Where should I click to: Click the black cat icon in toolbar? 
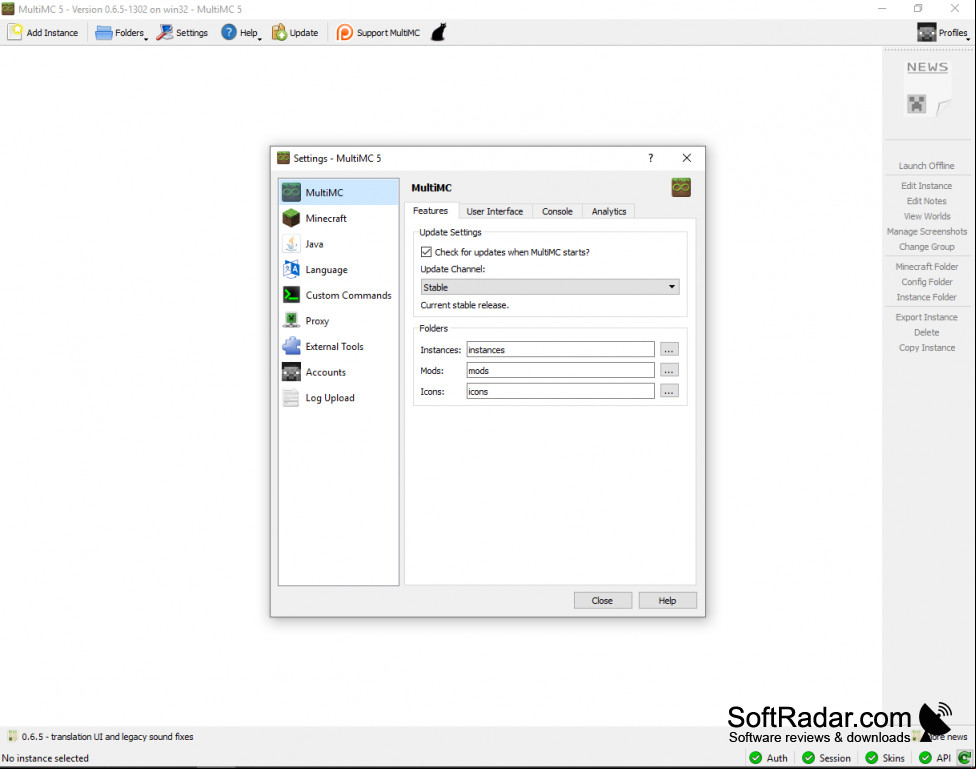439,32
